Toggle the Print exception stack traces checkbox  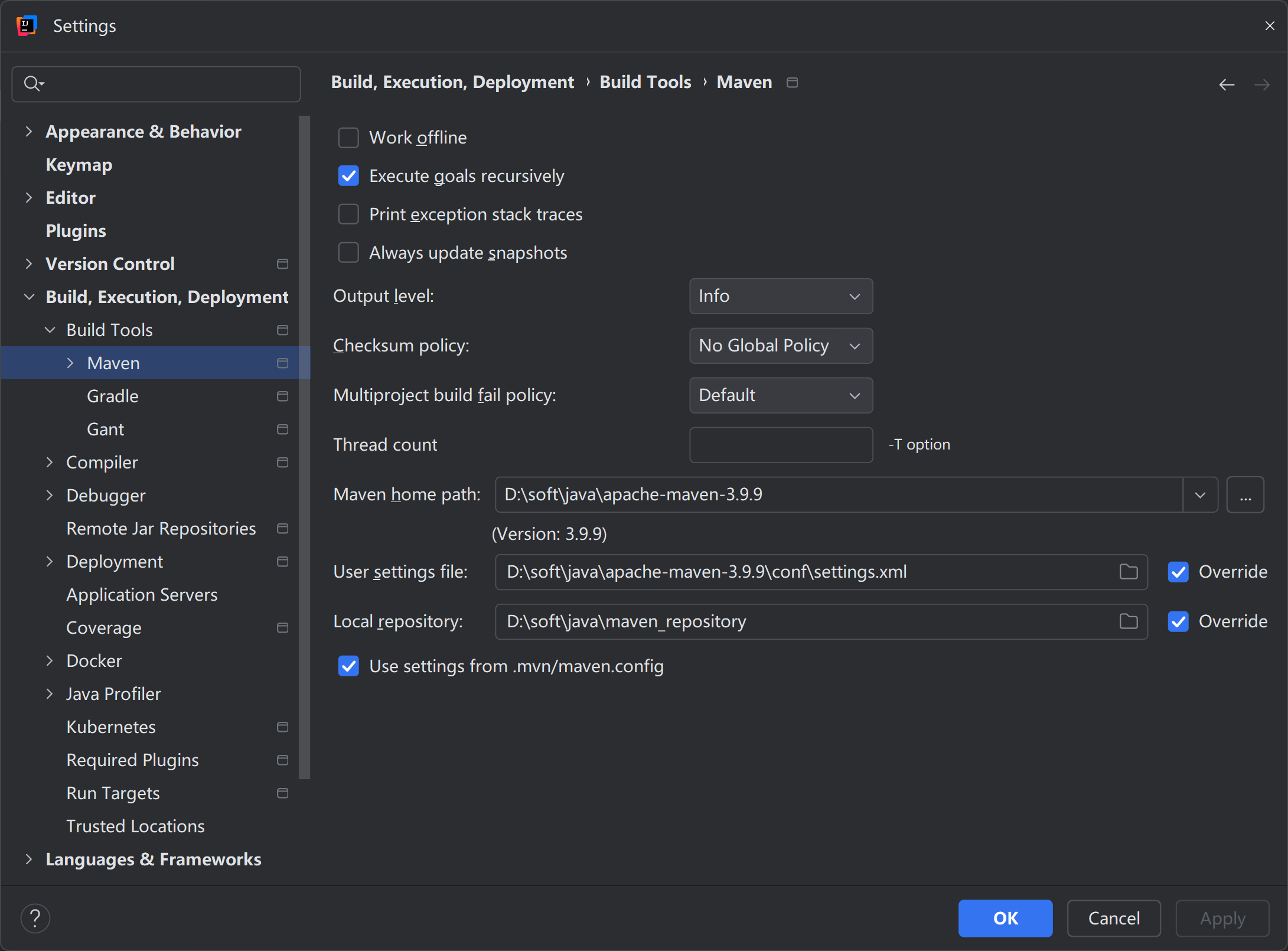click(x=349, y=214)
